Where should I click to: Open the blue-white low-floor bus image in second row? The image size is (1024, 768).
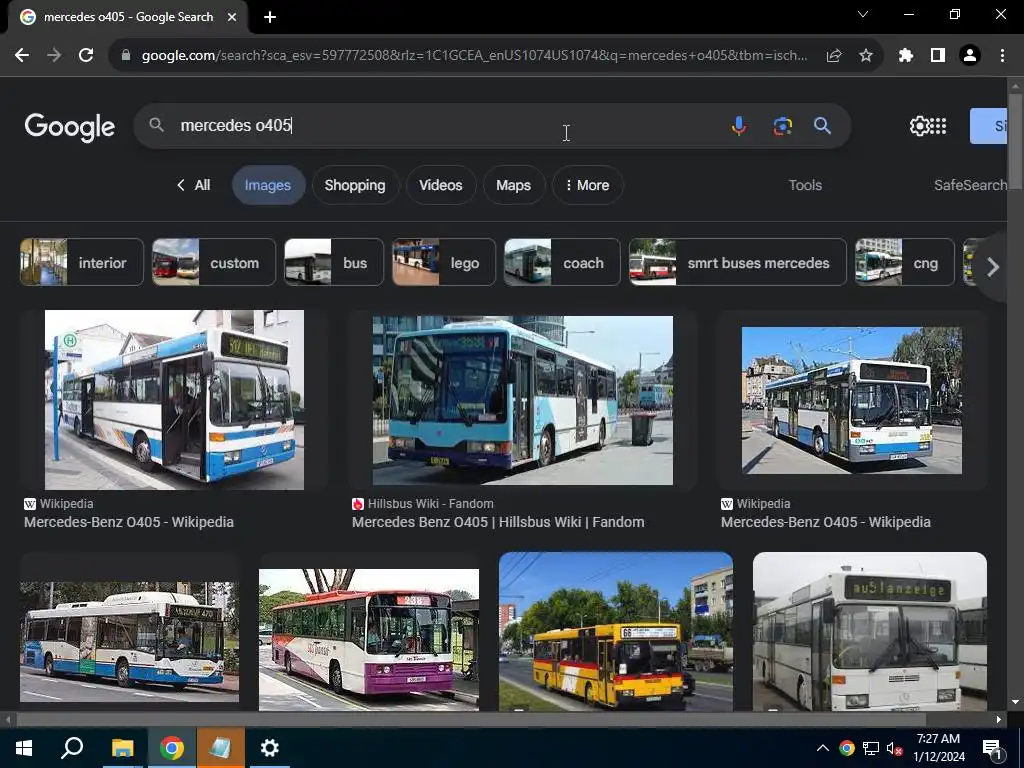coord(129,642)
